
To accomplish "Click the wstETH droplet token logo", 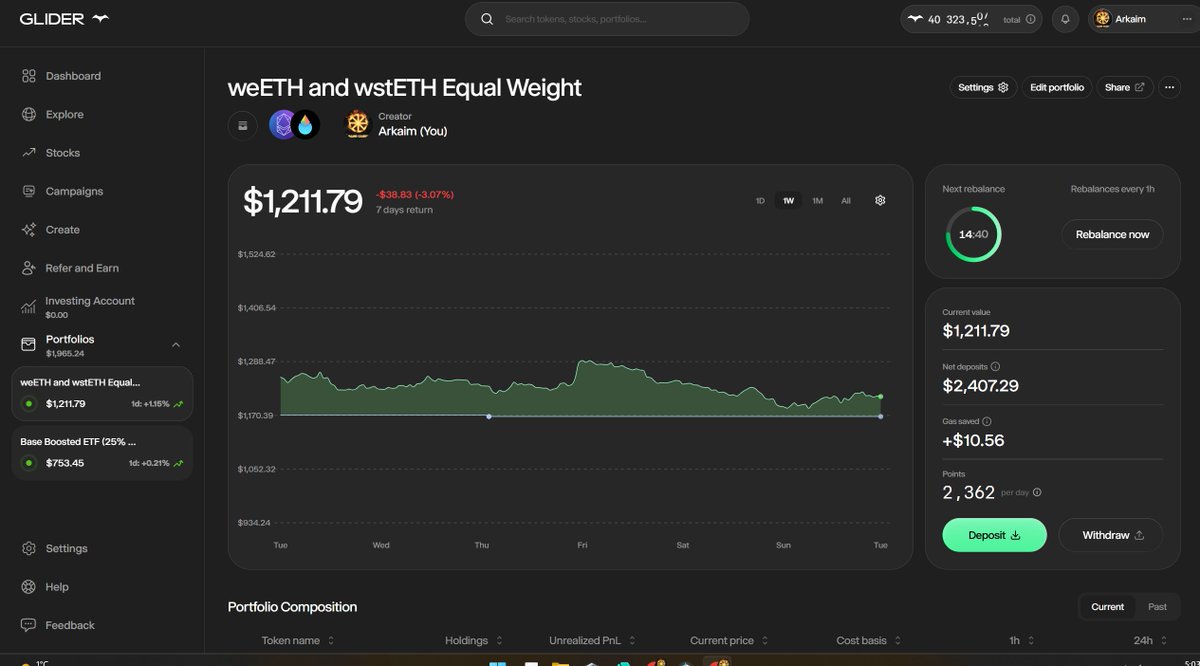I will (x=306, y=125).
